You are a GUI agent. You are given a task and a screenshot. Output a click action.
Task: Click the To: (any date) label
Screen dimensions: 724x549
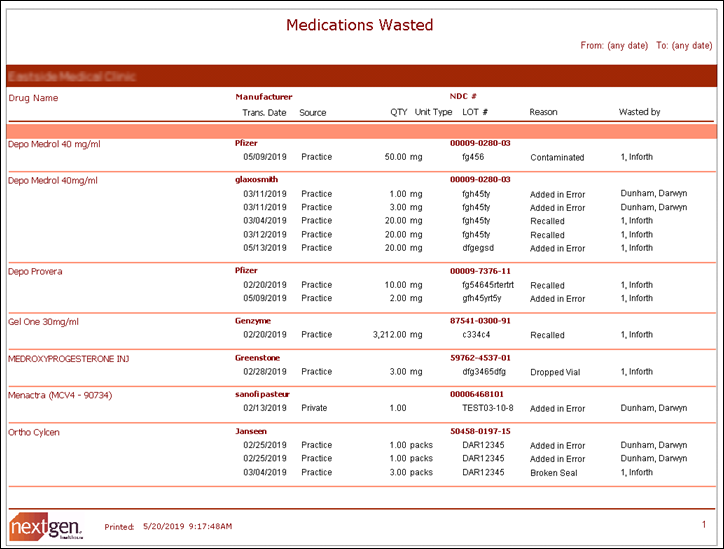(684, 45)
